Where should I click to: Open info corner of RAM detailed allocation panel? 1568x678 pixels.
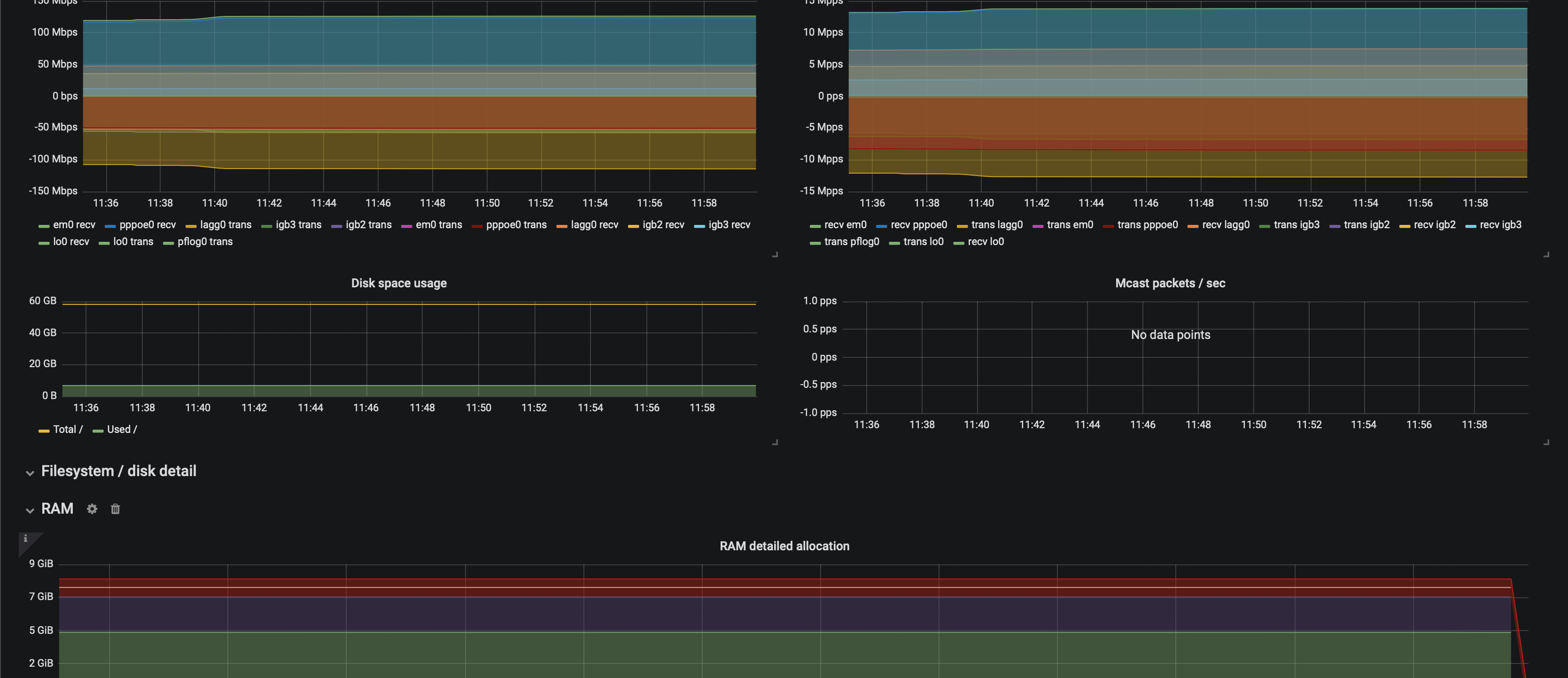[x=25, y=539]
